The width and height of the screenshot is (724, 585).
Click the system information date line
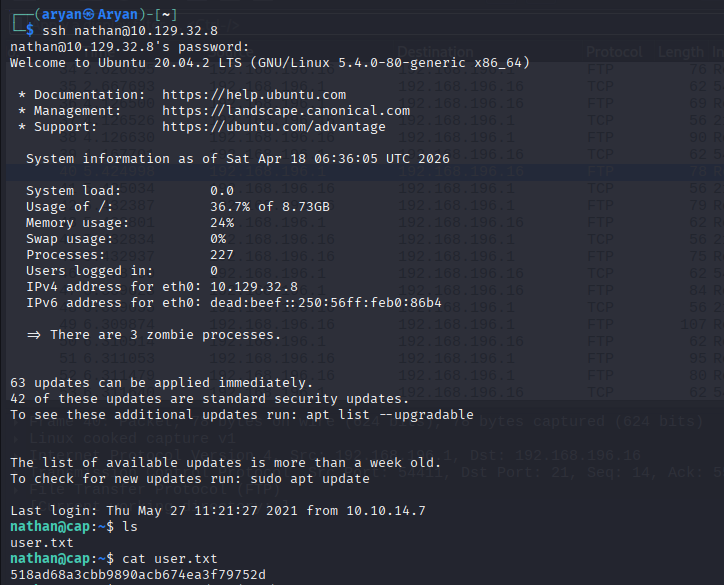coord(238,159)
